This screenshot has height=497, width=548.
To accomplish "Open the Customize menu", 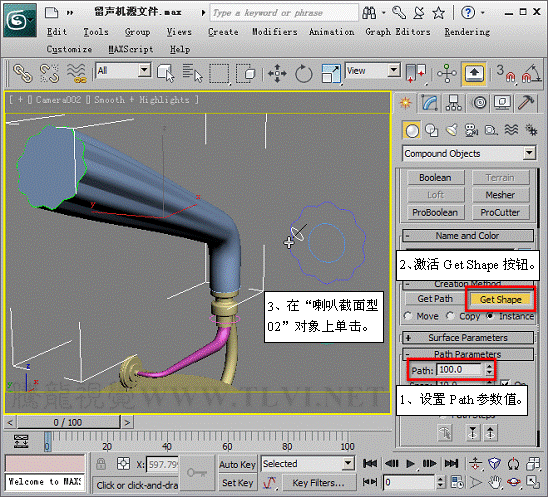I will tap(69, 49).
